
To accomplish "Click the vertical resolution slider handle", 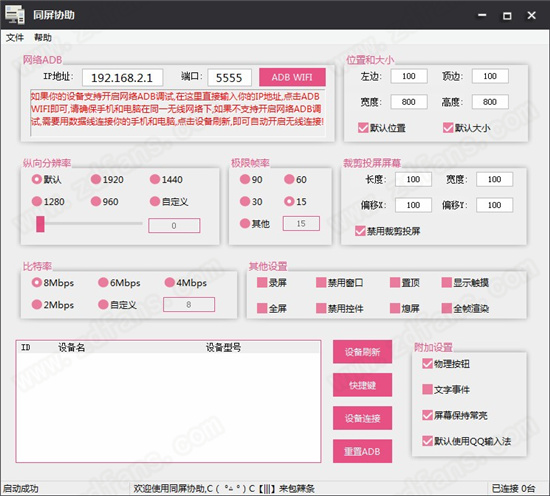I will [40, 224].
